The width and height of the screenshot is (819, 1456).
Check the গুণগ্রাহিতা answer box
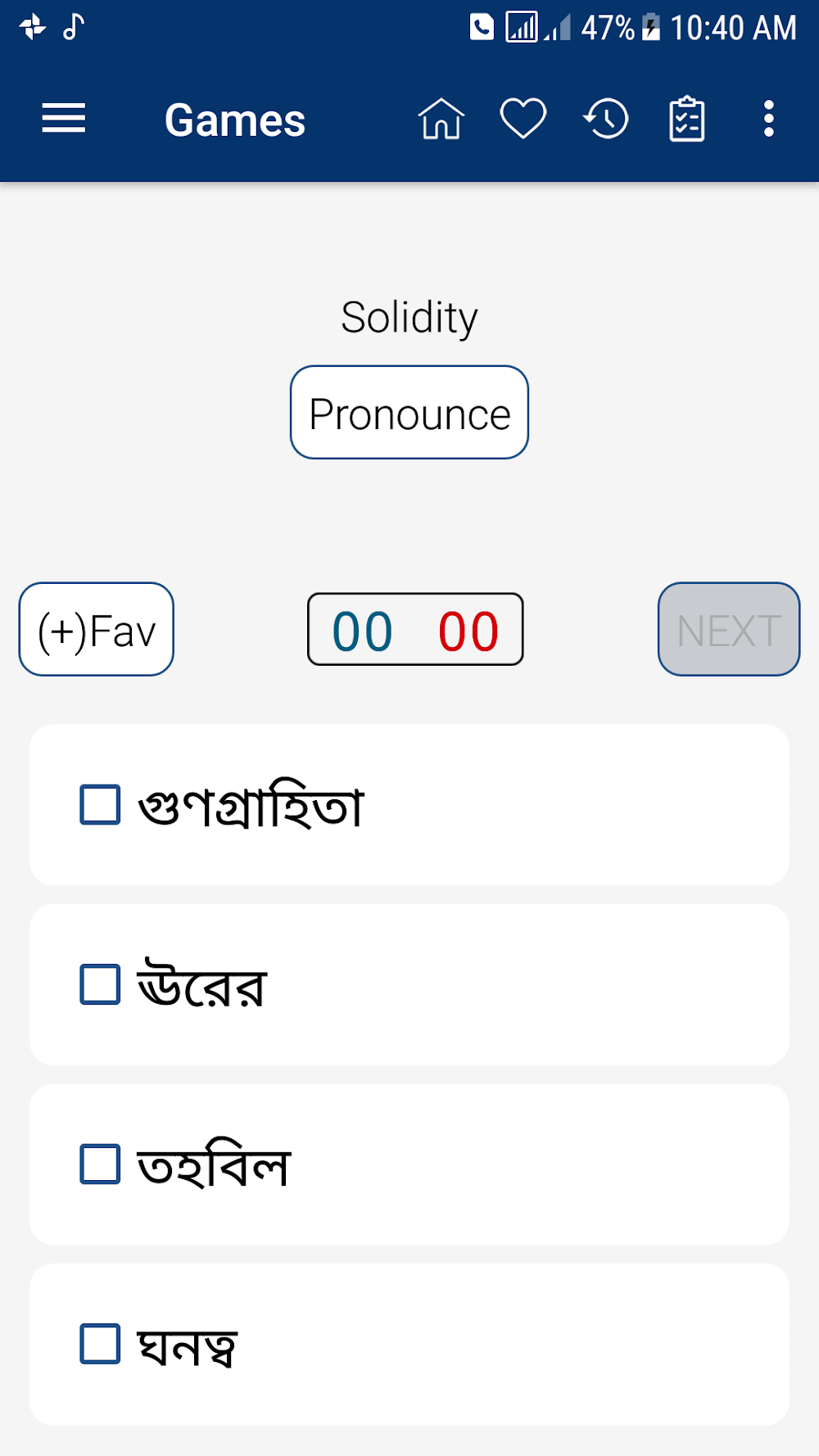(100, 804)
